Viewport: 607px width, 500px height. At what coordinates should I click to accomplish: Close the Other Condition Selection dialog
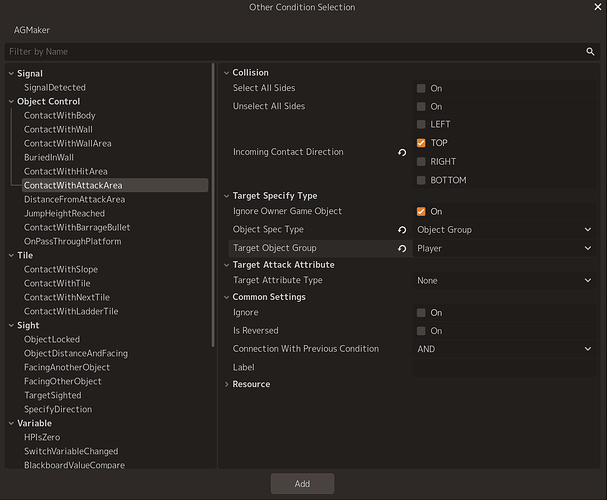(x=598, y=7)
